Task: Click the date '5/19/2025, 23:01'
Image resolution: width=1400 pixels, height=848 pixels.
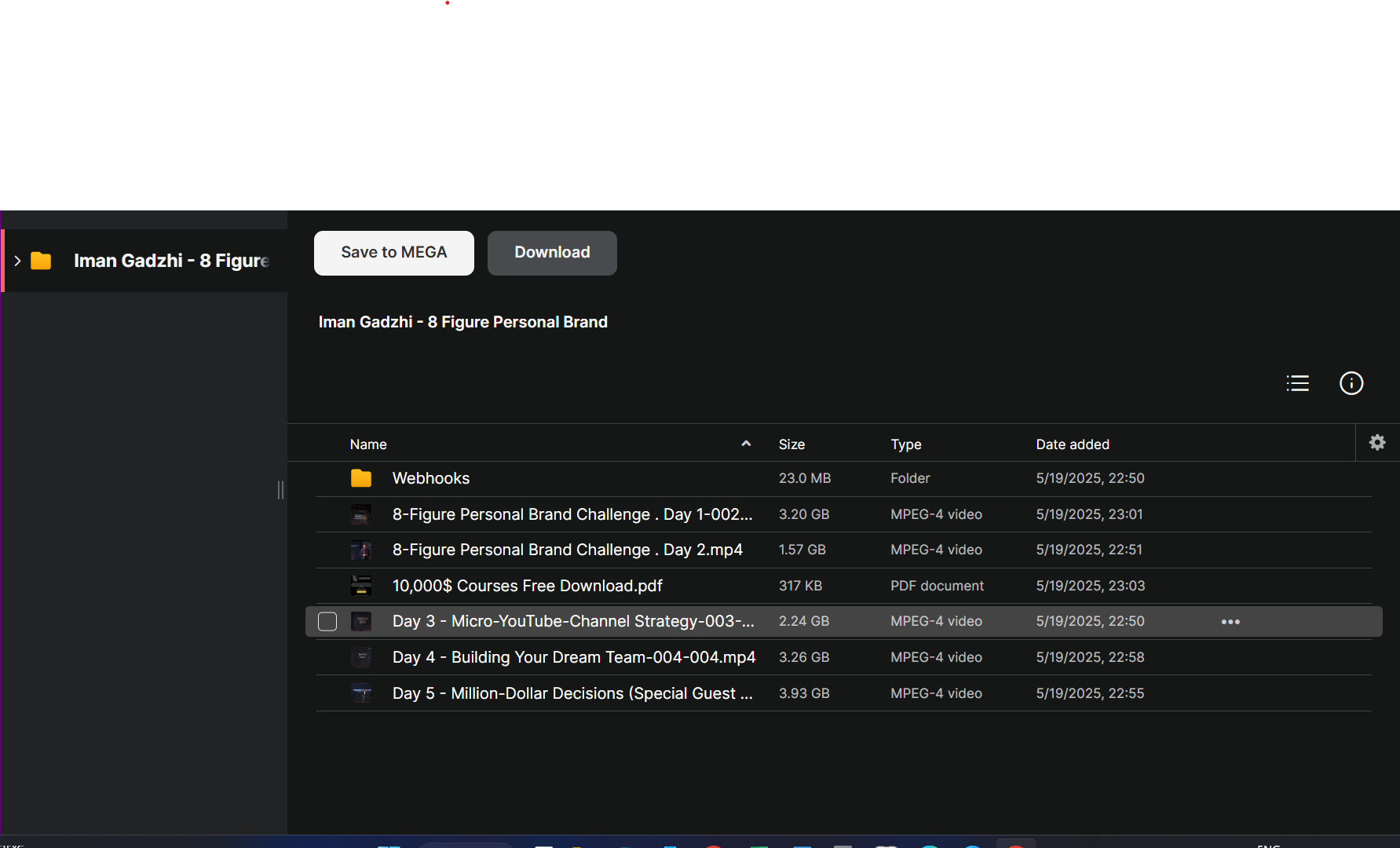Action: pyautogui.click(x=1090, y=514)
